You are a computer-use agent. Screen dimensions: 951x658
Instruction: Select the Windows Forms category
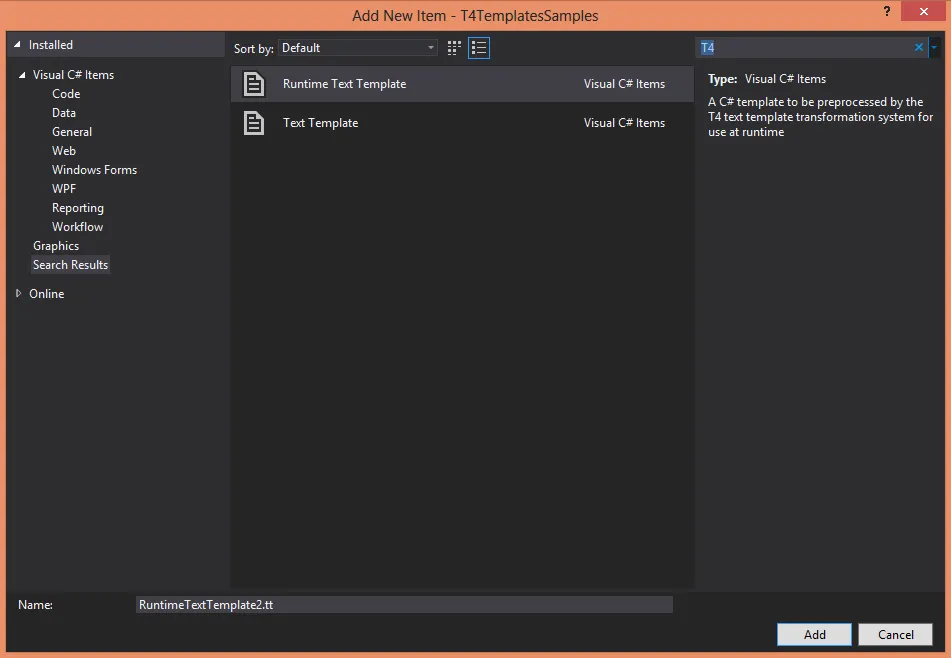[x=94, y=170]
